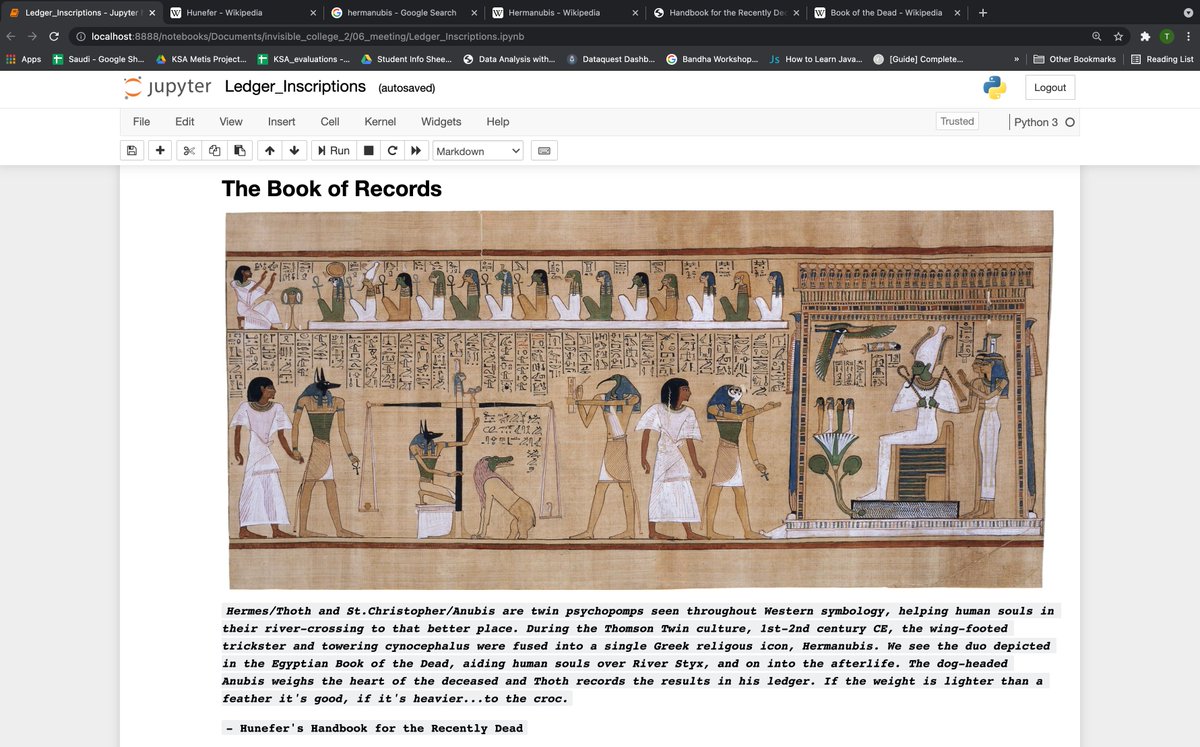Open the Reading List
This screenshot has height=747, width=1200.
click(1161, 59)
